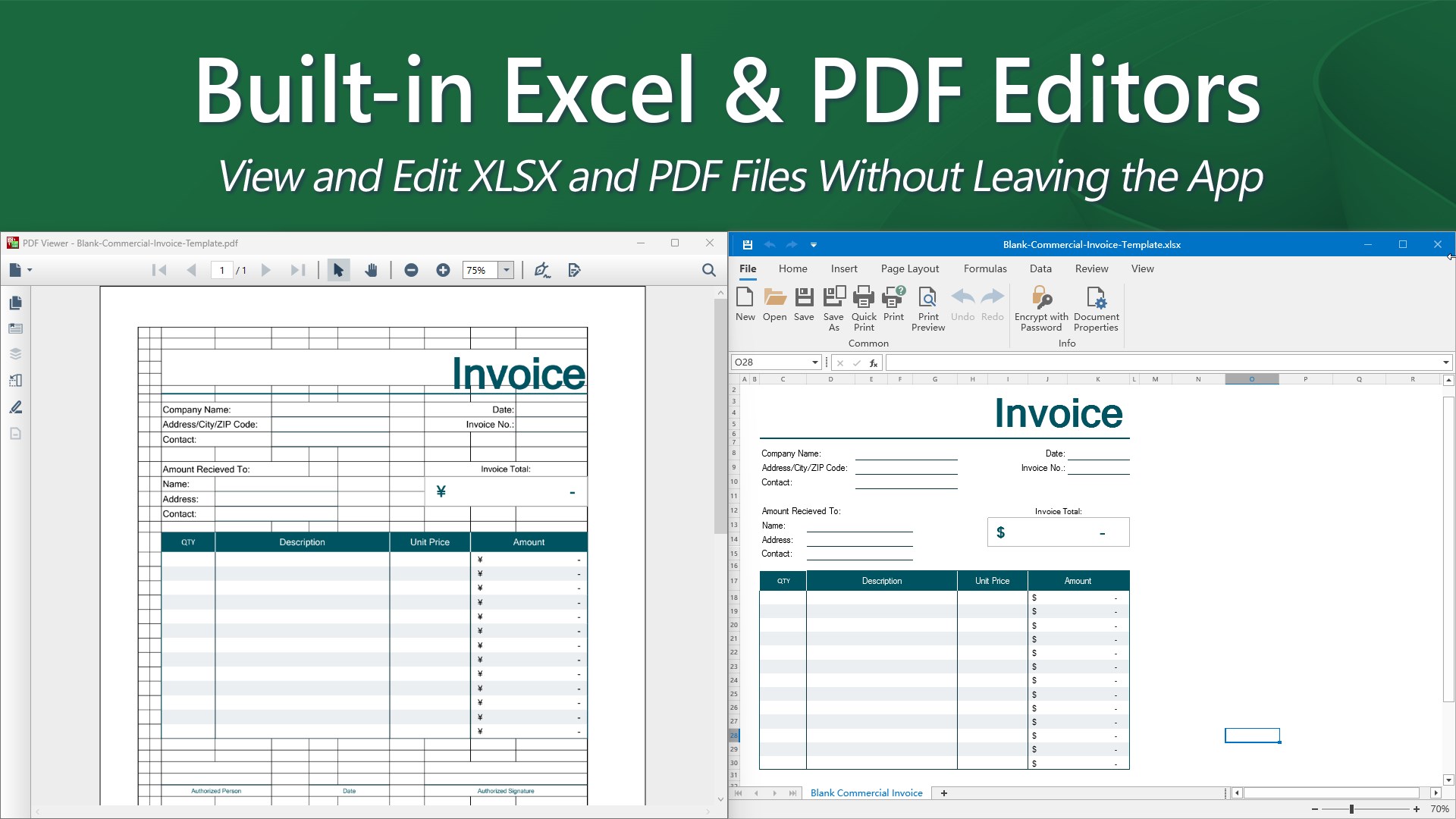This screenshot has width=1456, height=819.
Task: Open the Formulas ribbon tab
Action: [985, 268]
